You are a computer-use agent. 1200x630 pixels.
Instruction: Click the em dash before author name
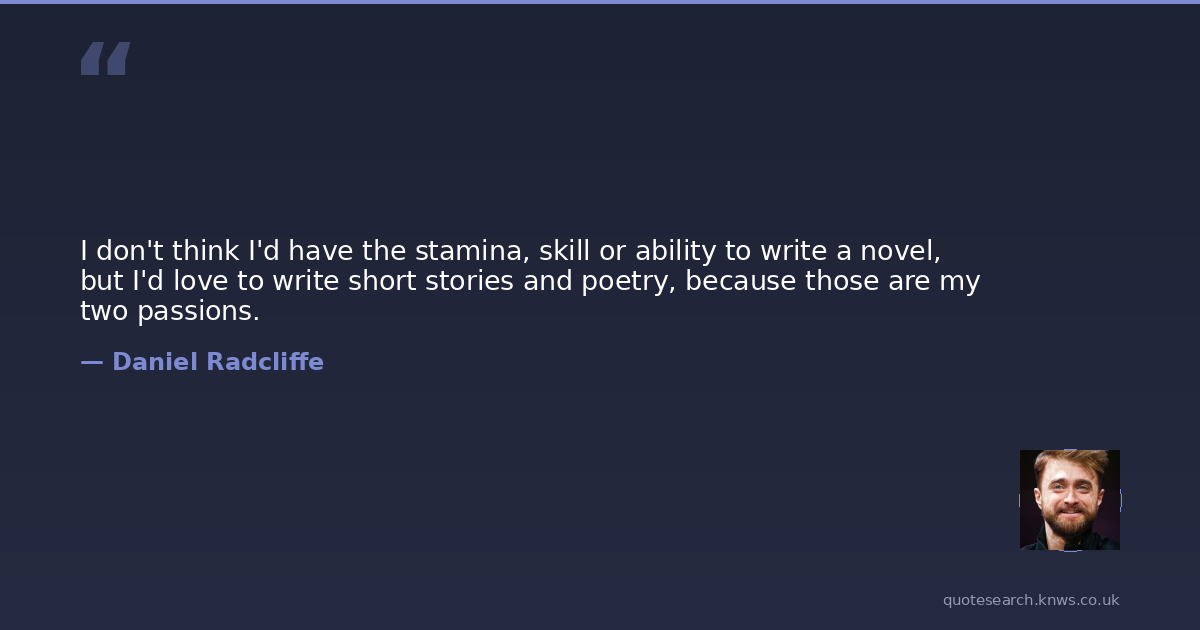tap(91, 362)
